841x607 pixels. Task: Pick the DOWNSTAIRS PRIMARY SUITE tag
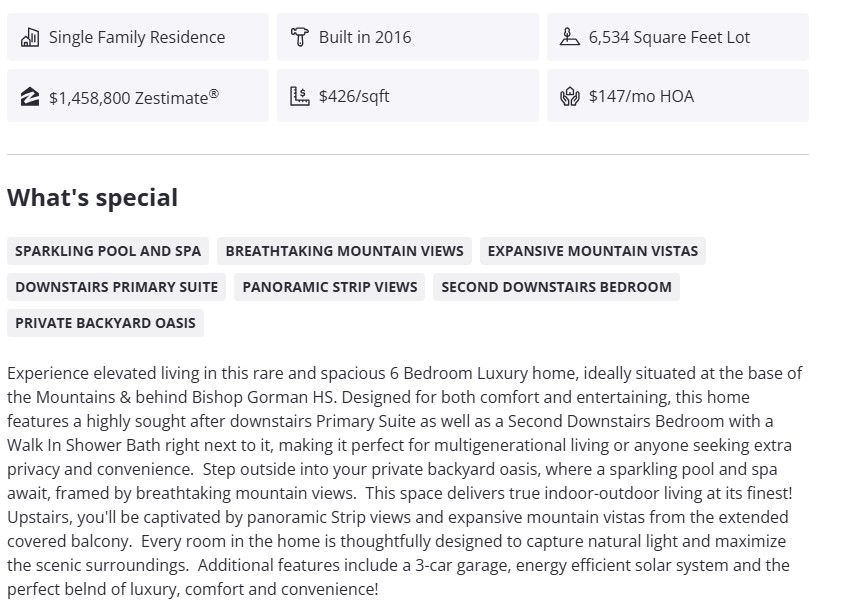(117, 287)
